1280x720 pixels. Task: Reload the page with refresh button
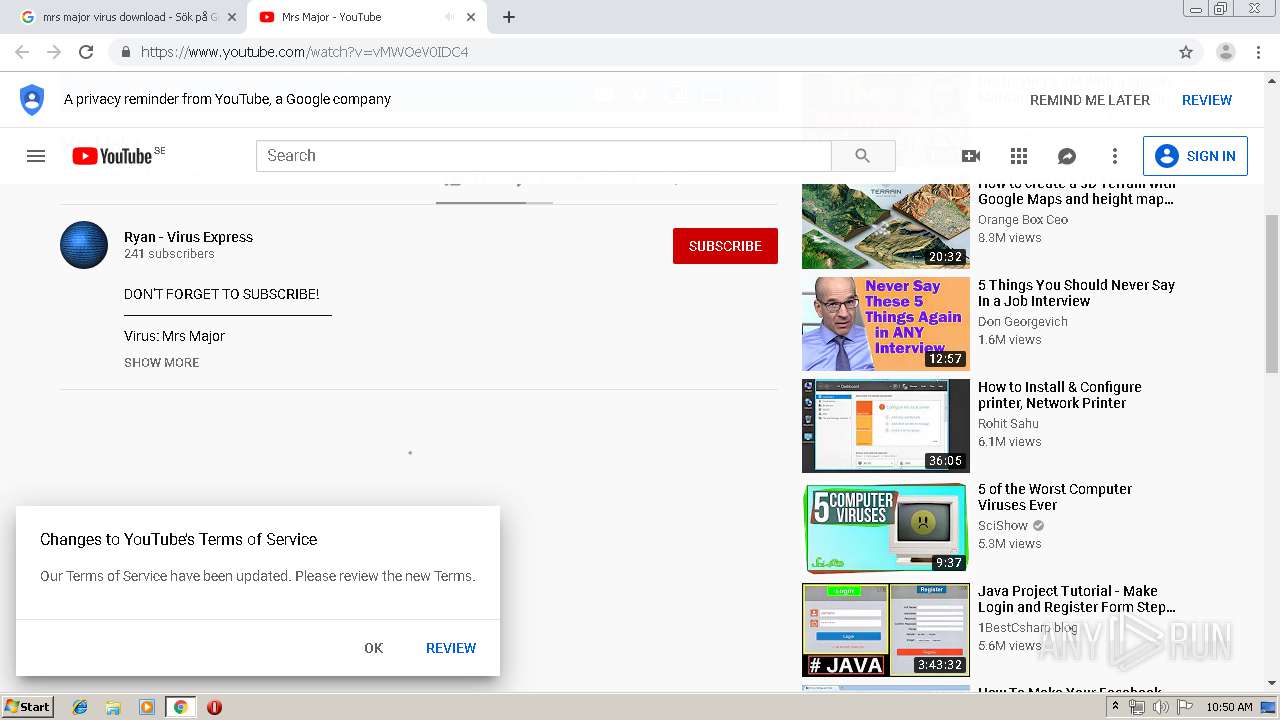tap(86, 52)
